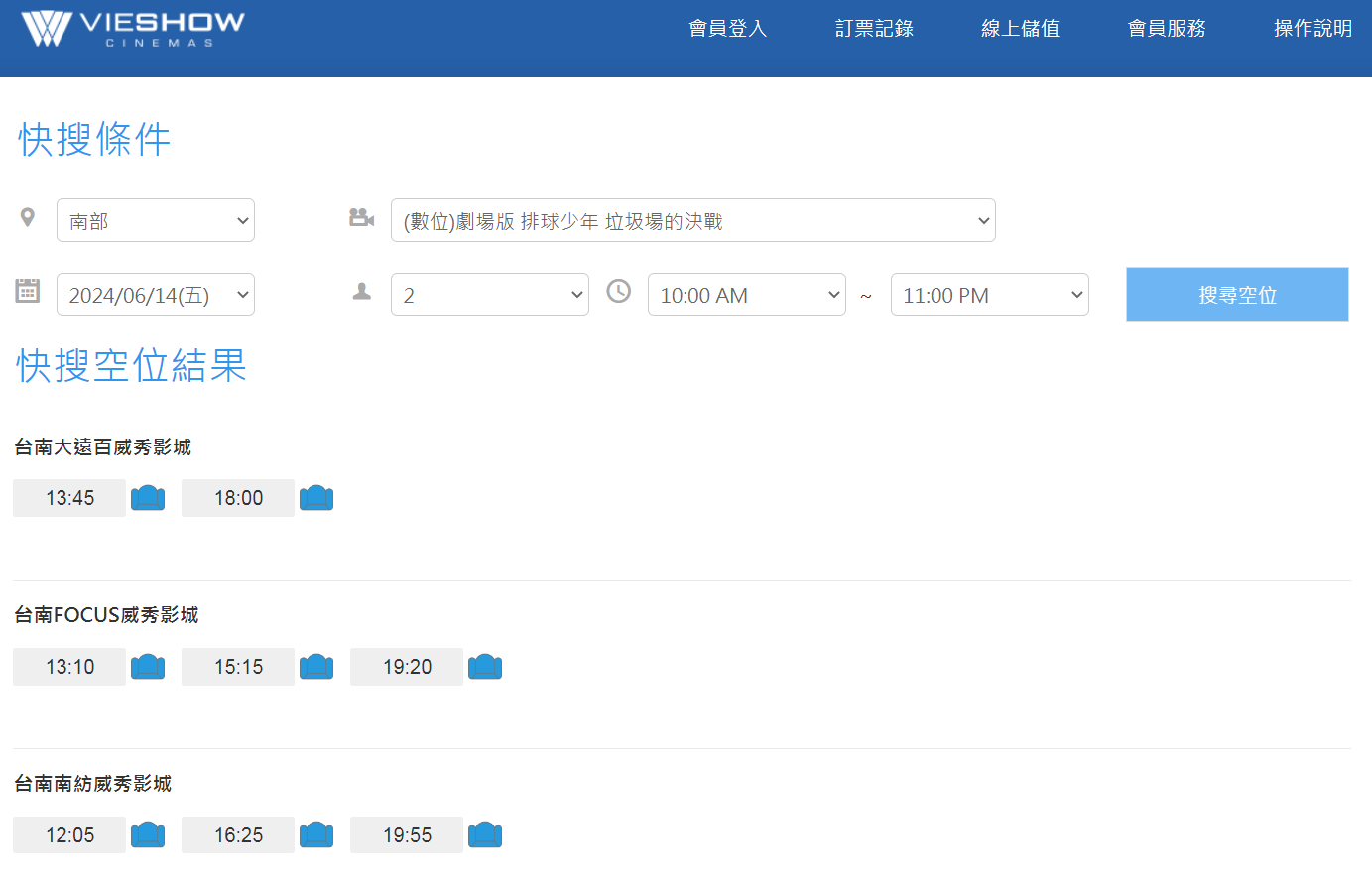
Task: Open the 南部 region dropdown
Action: [156, 220]
